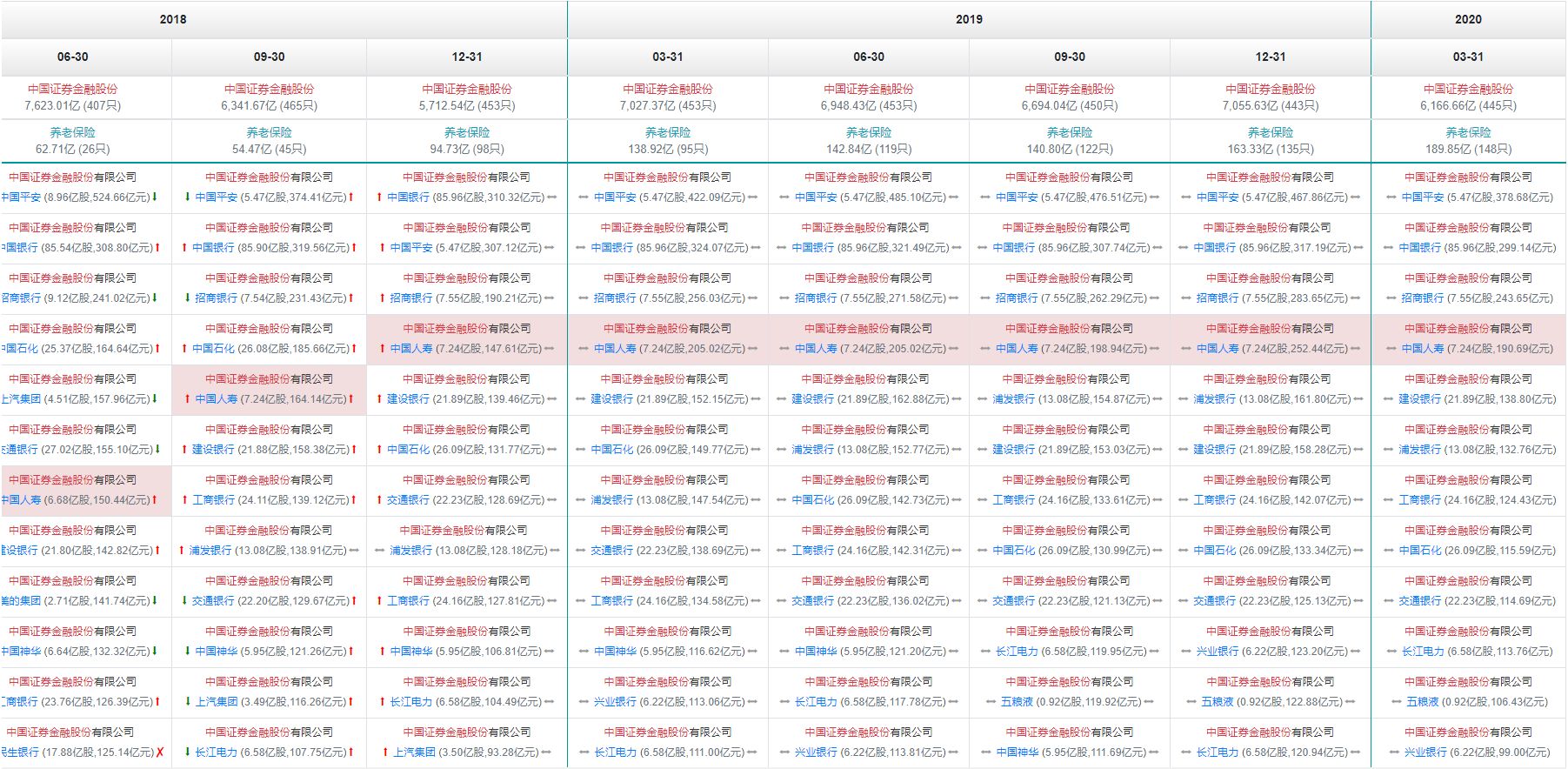Open 中国平安 (5.47亿股,374.41亿元) link
1568x769 pixels.
(x=216, y=197)
